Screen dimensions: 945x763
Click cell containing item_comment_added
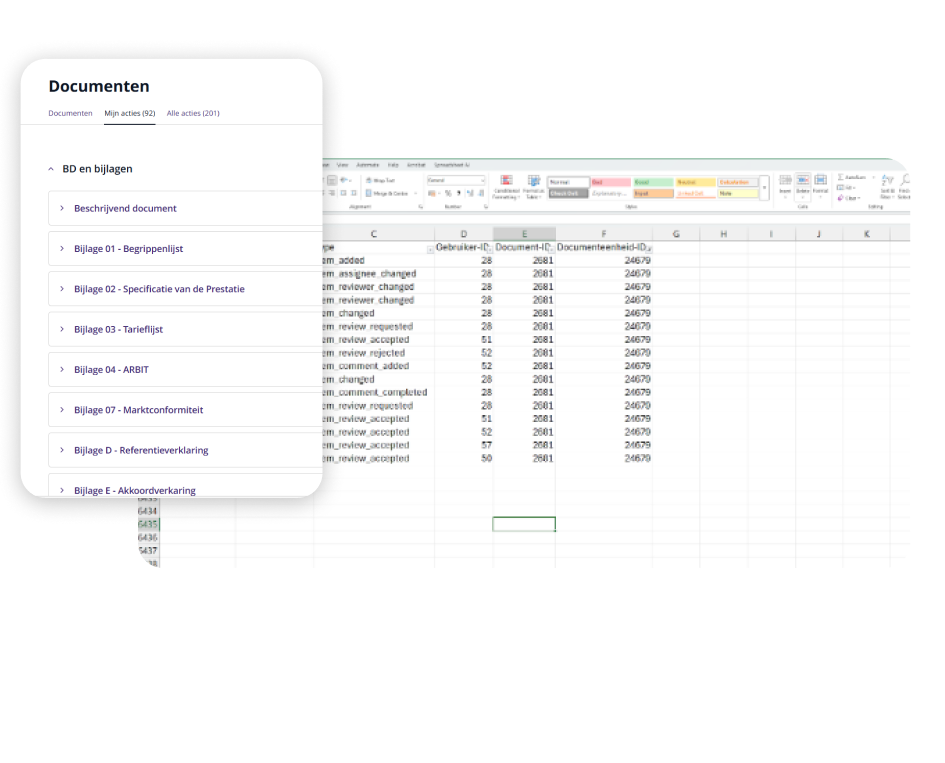point(378,366)
